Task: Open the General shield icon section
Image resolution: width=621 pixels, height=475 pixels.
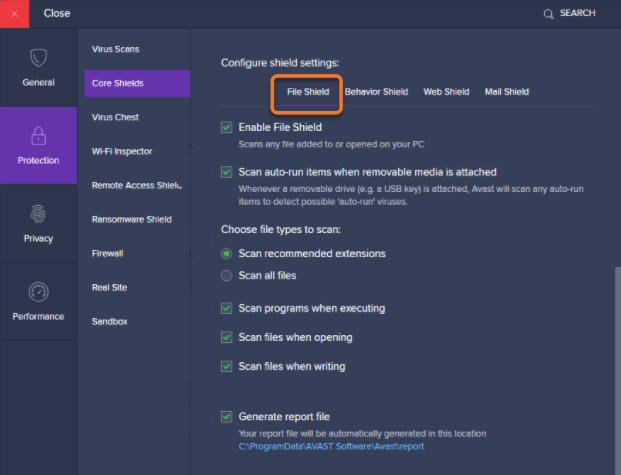Action: 38,58
